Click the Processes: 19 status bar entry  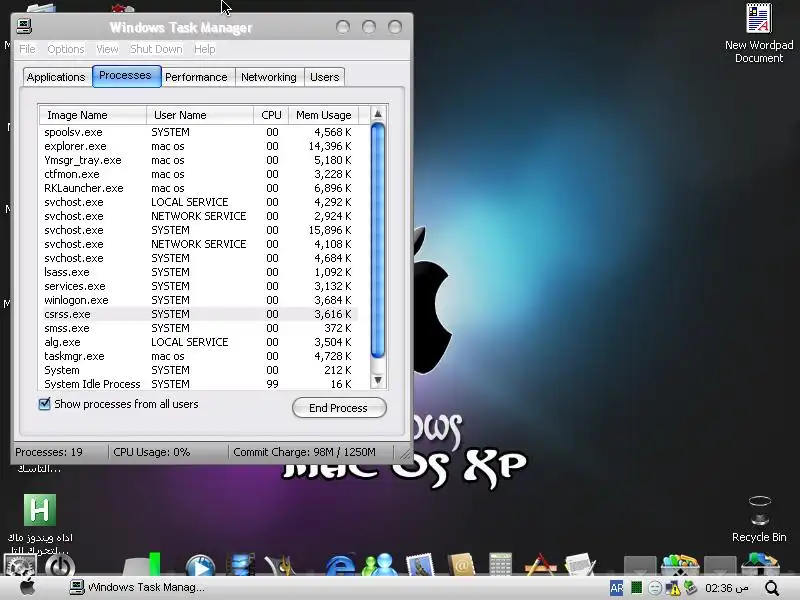49,452
